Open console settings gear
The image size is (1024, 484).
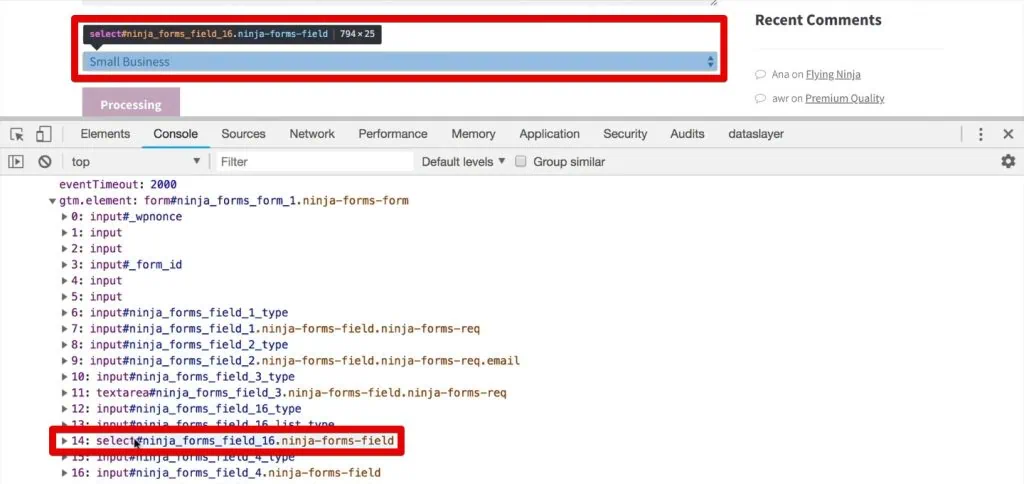tap(1008, 161)
